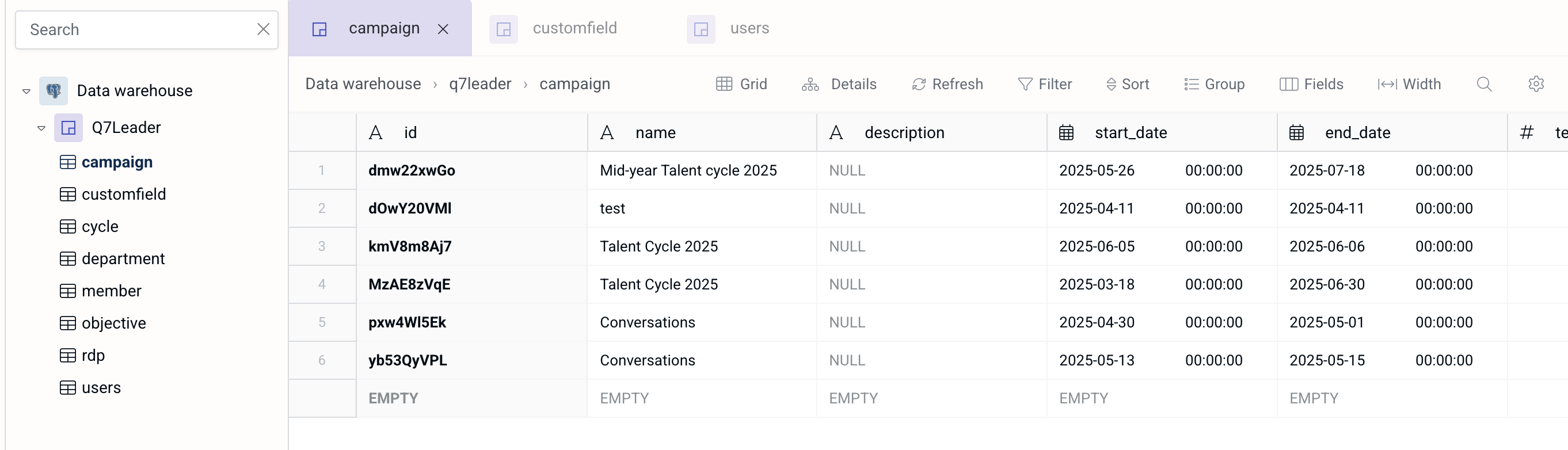The image size is (1568, 450).
Task: Open the Details view
Action: 839,84
